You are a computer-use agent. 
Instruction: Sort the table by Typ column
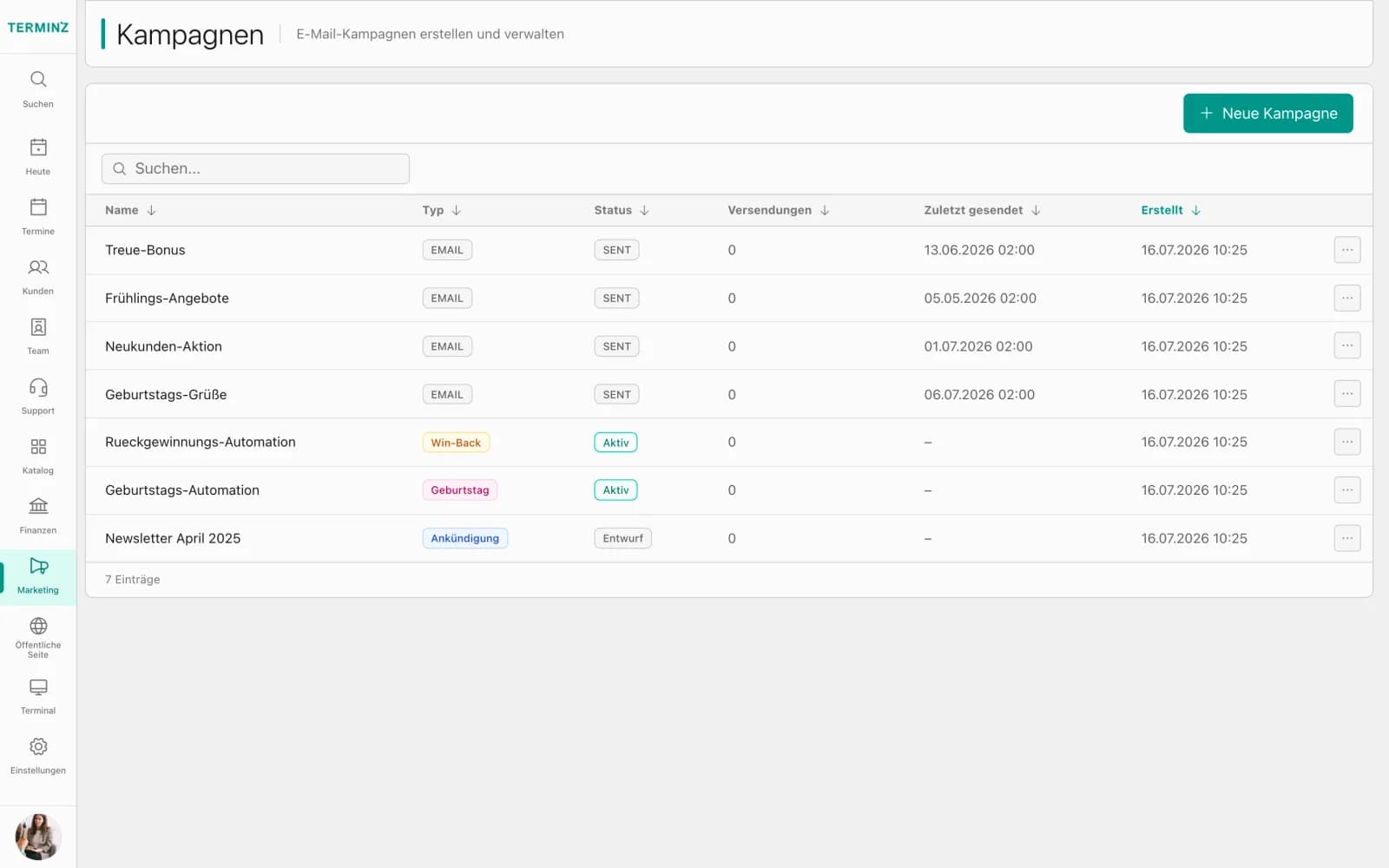click(441, 210)
